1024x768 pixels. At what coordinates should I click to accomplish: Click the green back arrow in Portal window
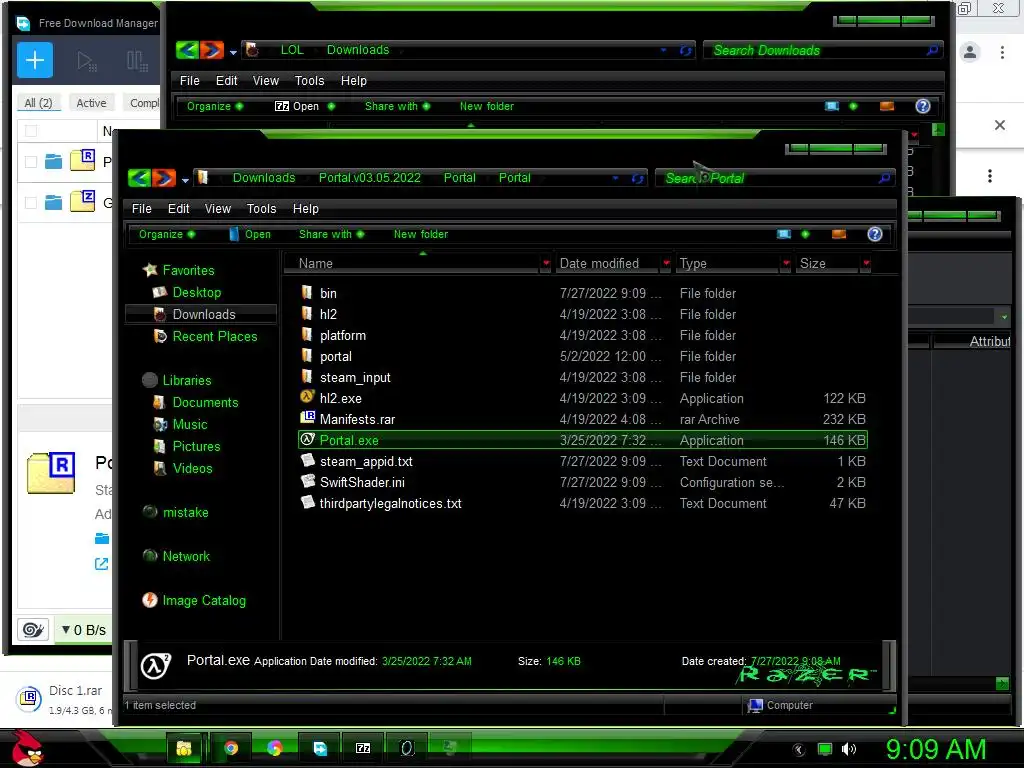[x=139, y=178]
